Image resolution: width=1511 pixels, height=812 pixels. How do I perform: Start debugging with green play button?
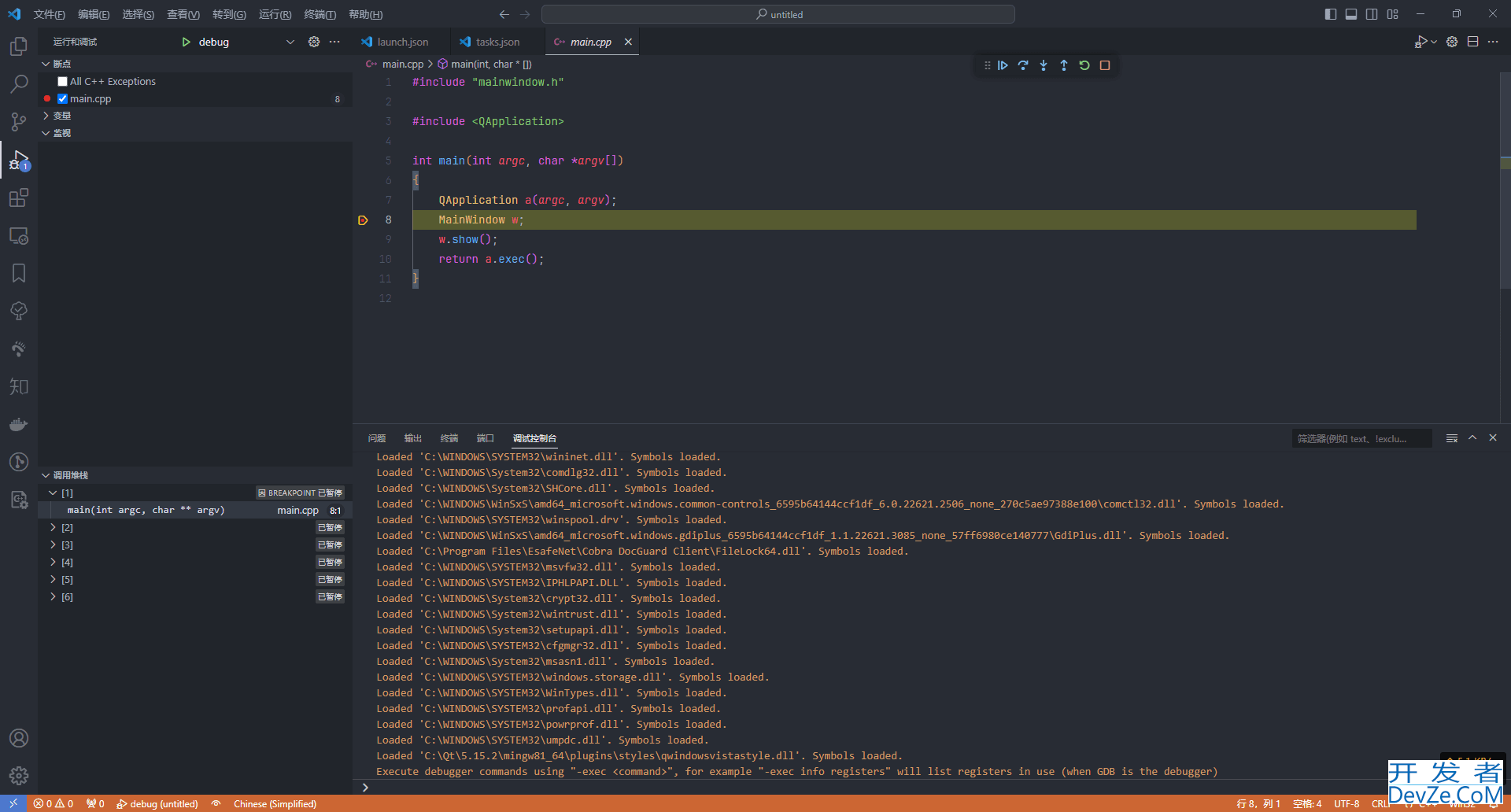pyautogui.click(x=187, y=42)
